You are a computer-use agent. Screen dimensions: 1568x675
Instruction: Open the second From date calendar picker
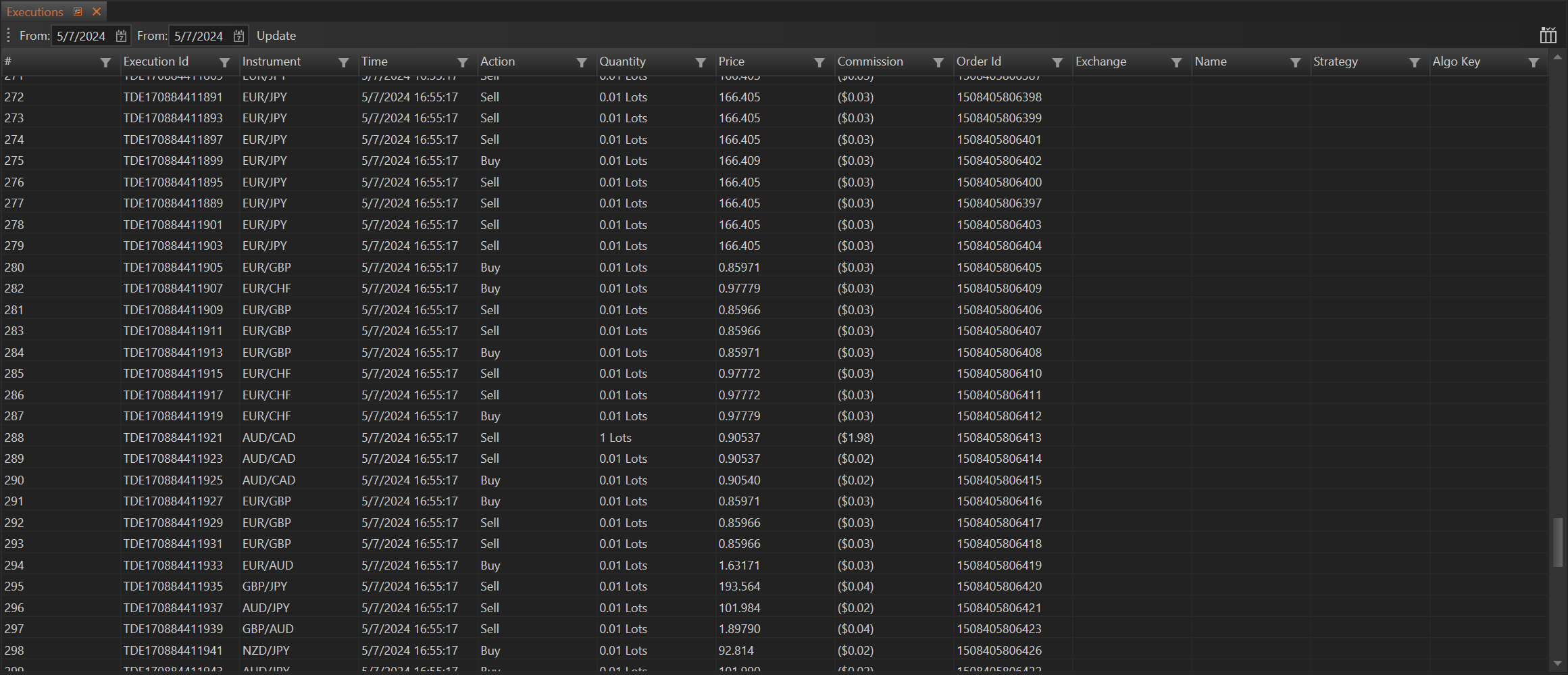pos(238,36)
